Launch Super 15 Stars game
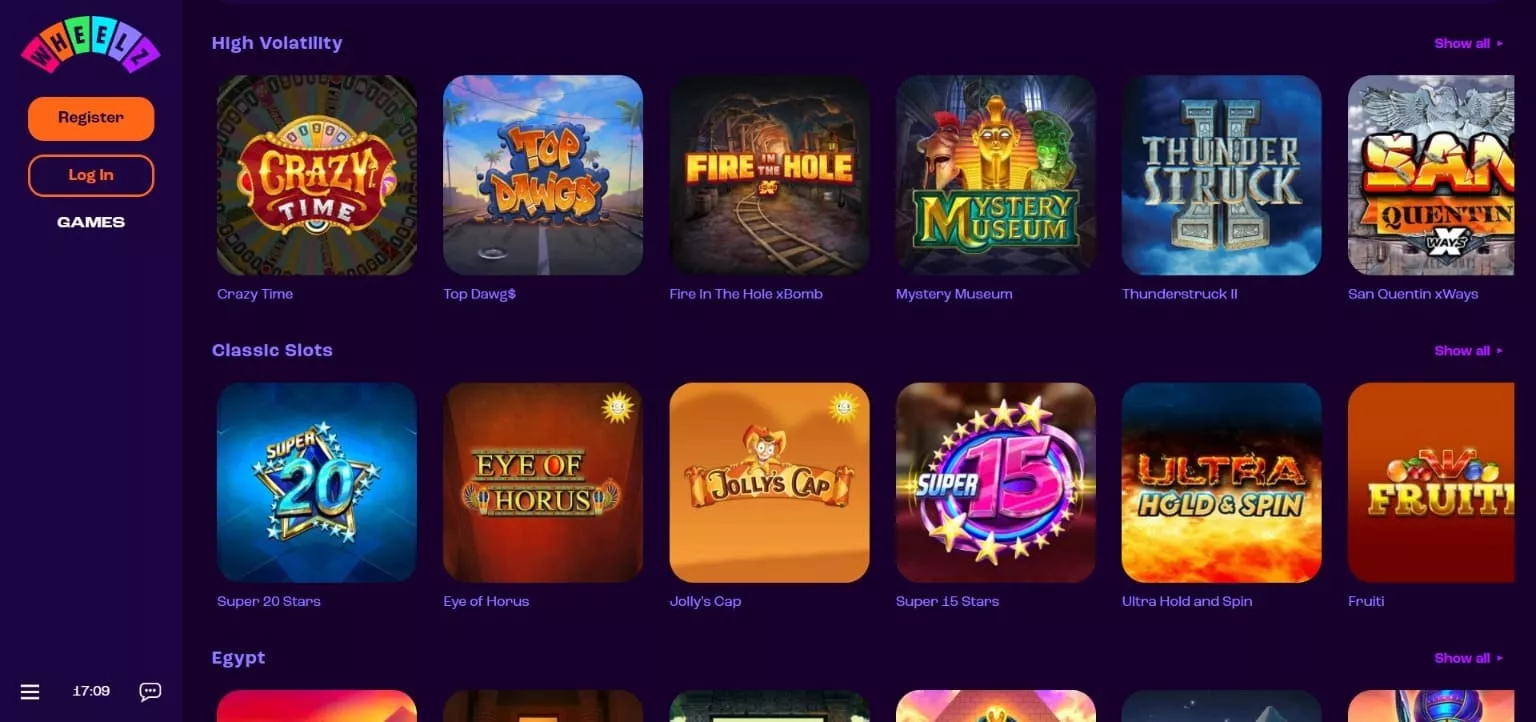 pyautogui.click(x=996, y=482)
